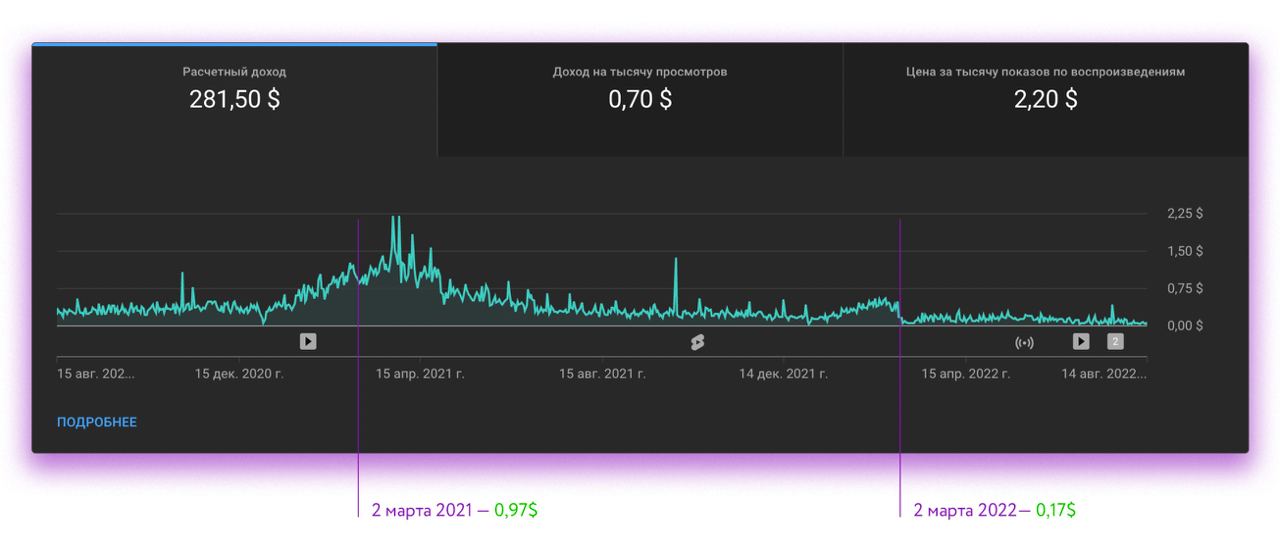Click the 281,50 $ revenue value
Viewport: 1280px width, 550px height.
click(x=234, y=99)
